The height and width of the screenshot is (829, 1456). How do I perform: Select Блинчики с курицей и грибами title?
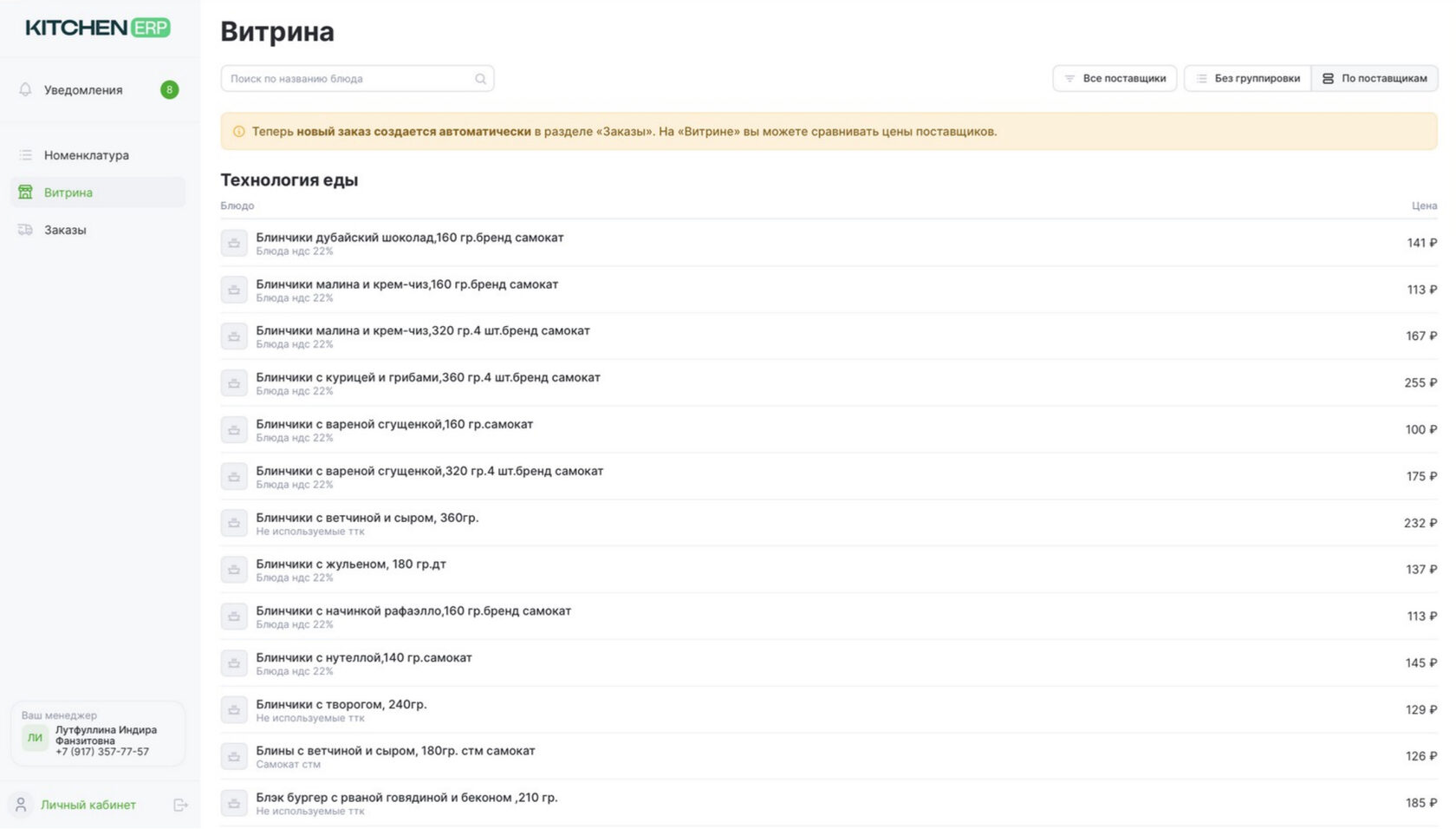pos(428,378)
